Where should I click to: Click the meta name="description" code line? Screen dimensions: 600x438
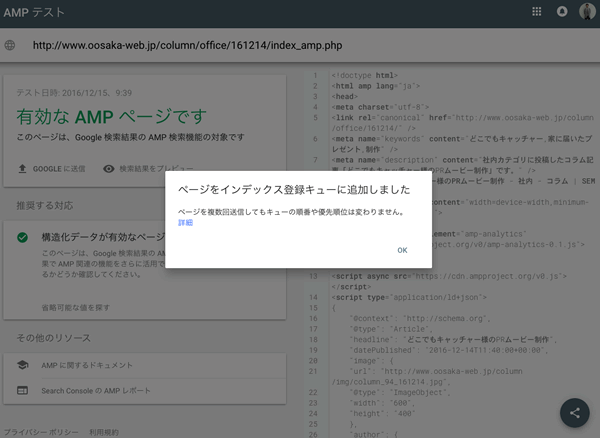tap(463, 165)
